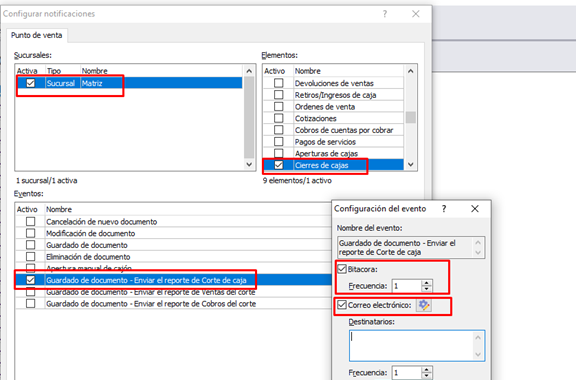576x380 pixels.
Task: Click scroll up arrow in Destinatarios box
Action: coord(478,337)
